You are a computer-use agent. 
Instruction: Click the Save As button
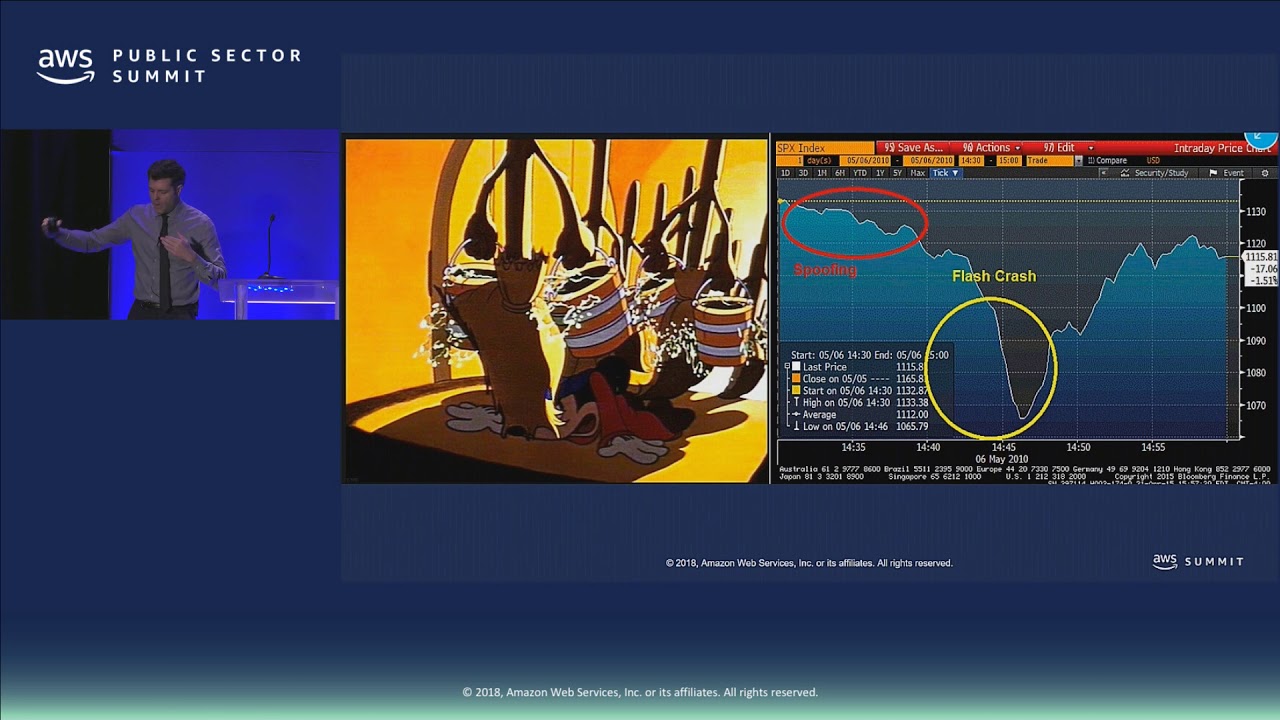(x=914, y=148)
